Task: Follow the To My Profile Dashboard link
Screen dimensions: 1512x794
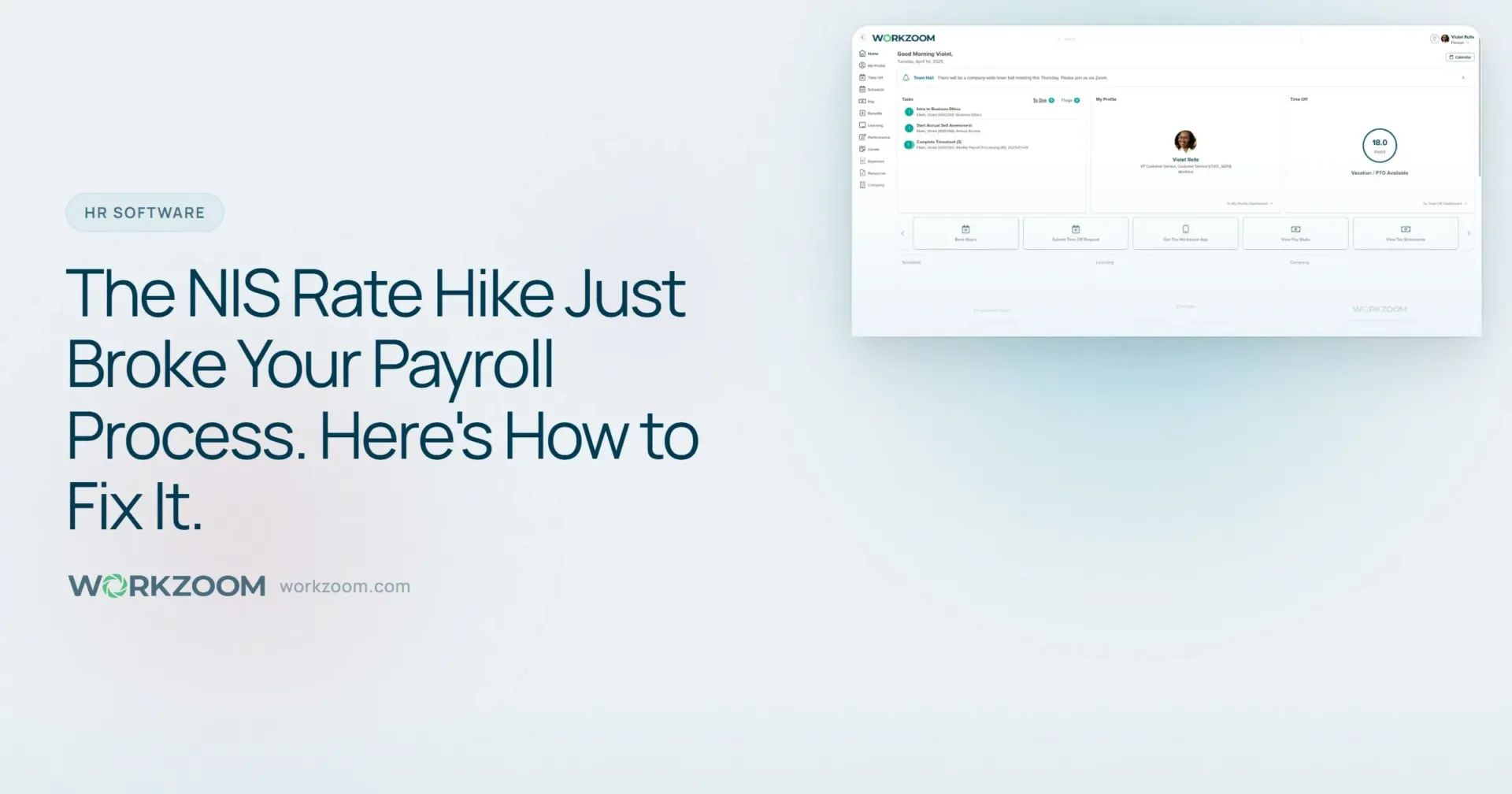Action: [1250, 203]
